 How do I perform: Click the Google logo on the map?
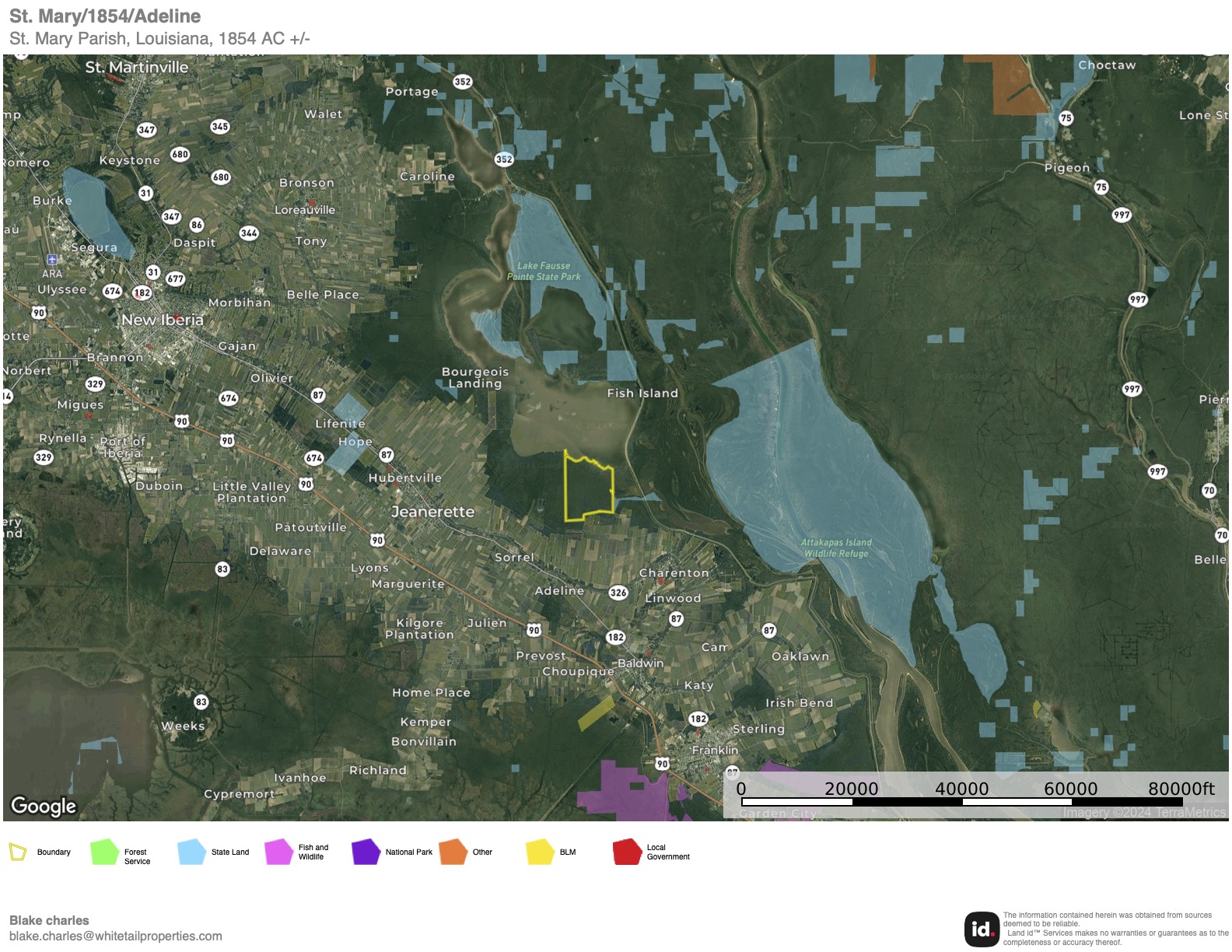[44, 806]
